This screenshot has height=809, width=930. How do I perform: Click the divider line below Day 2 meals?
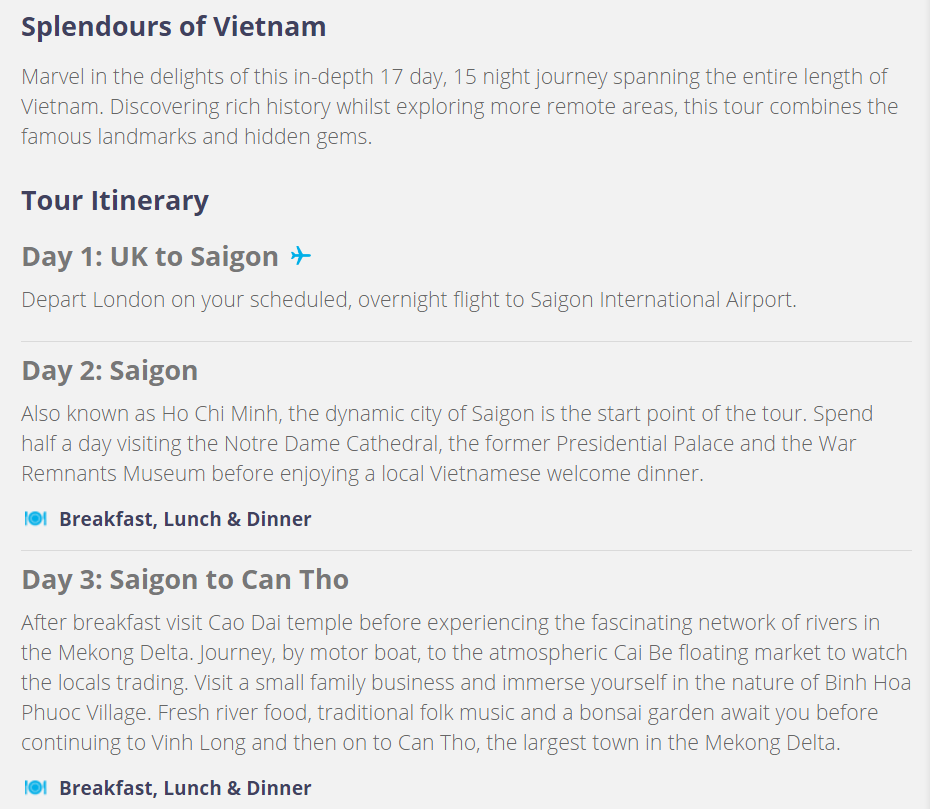point(466,550)
